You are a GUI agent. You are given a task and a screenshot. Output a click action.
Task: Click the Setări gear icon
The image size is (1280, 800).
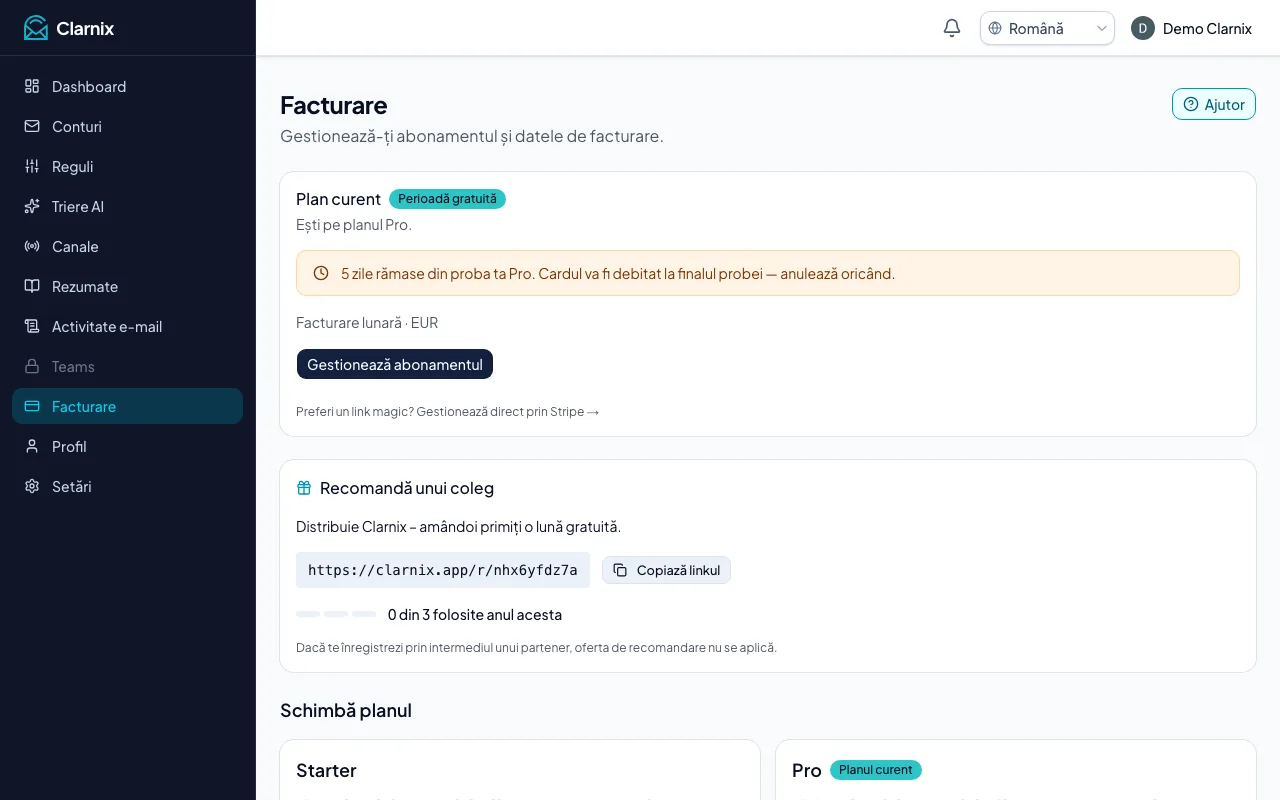(x=32, y=486)
